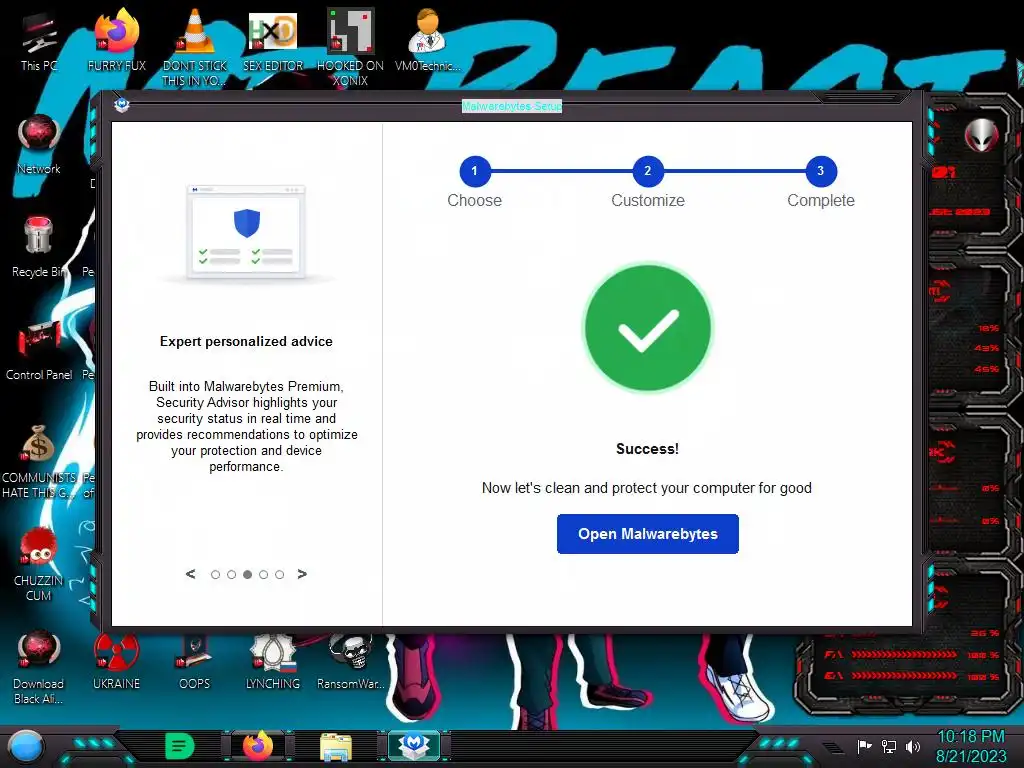Open Download Black Ali... desktop icon
Viewport: 1024px width, 768px height.
[39, 667]
